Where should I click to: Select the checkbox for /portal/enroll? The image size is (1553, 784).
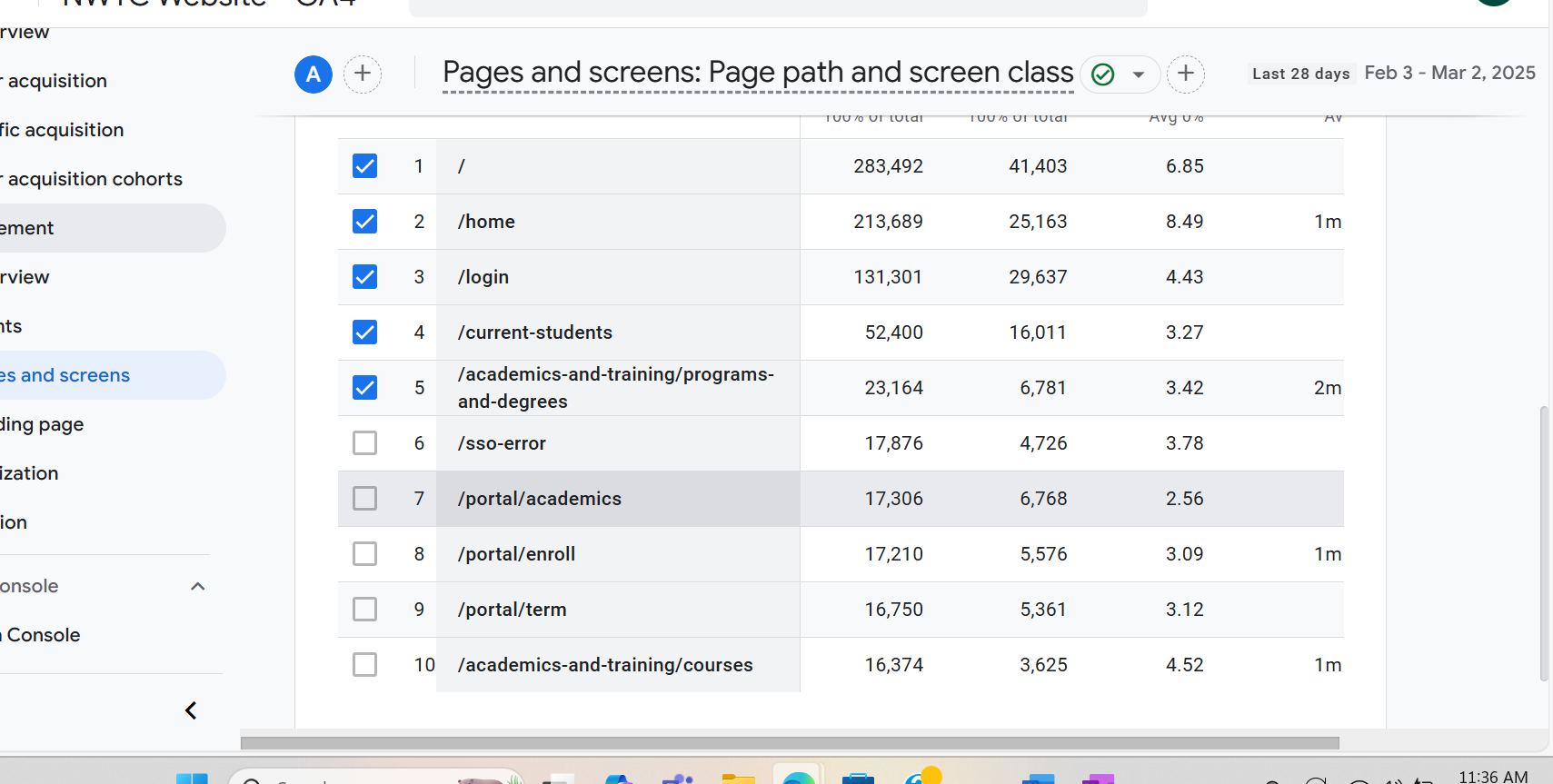pos(364,554)
